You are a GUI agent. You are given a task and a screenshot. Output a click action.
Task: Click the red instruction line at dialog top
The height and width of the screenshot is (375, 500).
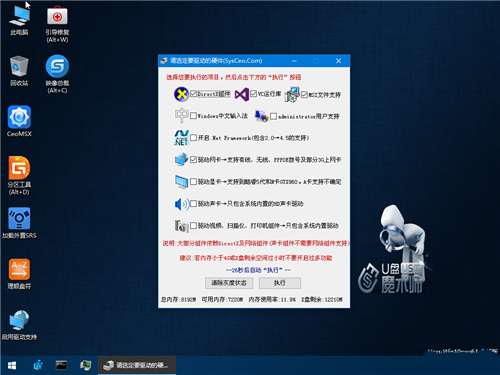(x=234, y=77)
